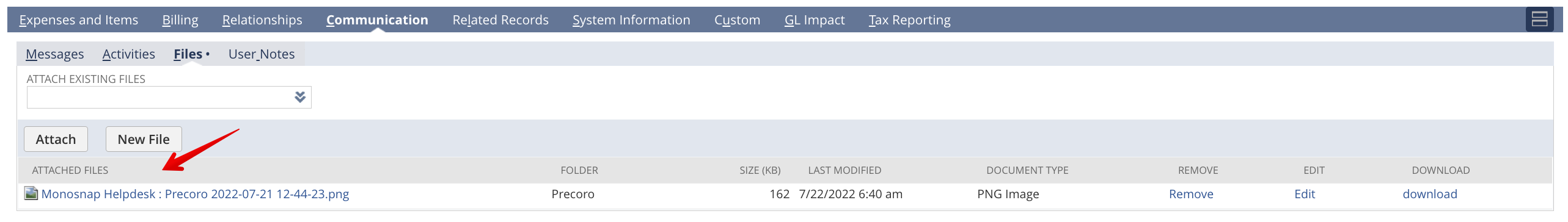Click the New File button
The width and height of the screenshot is (1568, 222).
tap(144, 139)
